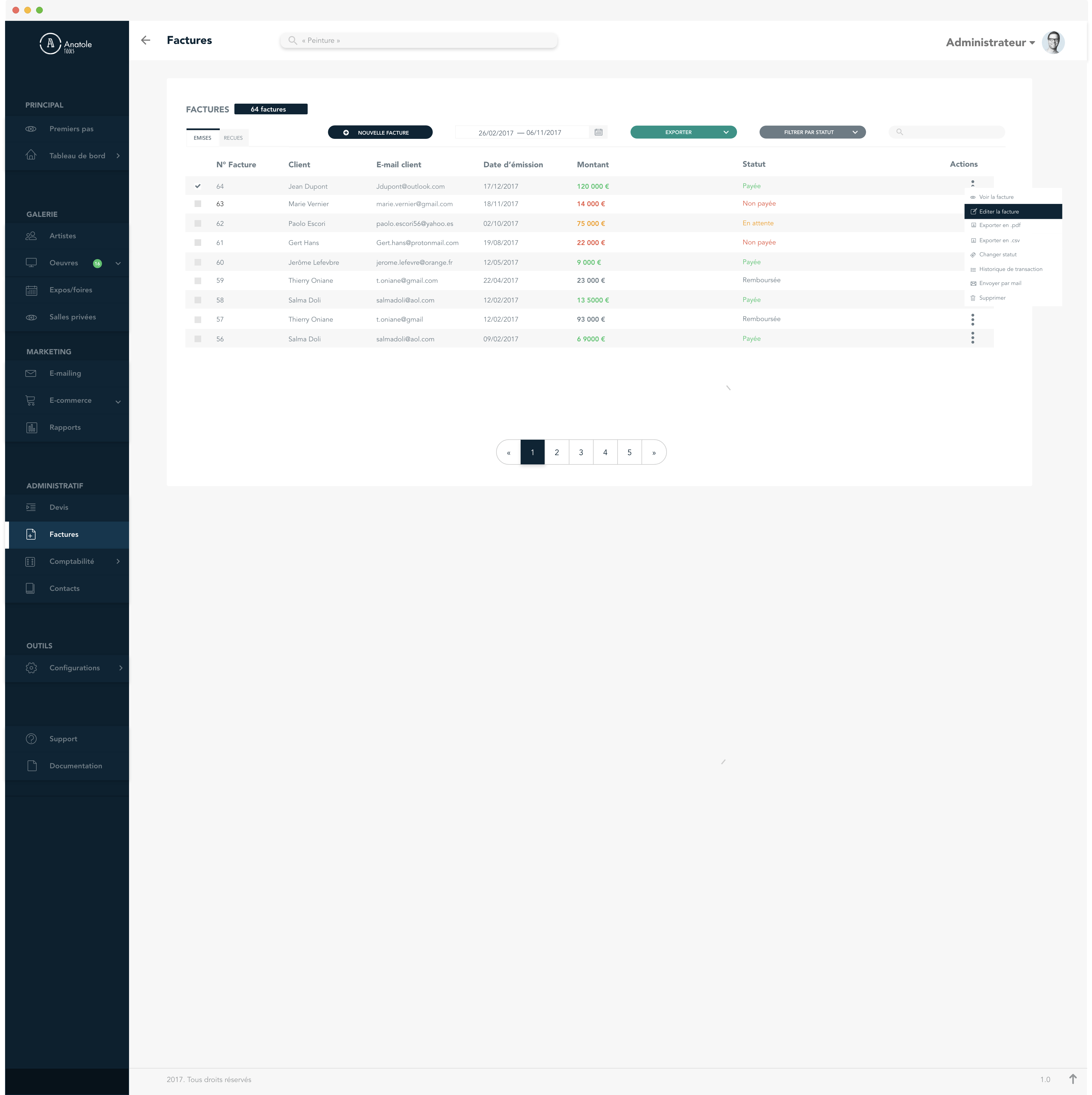The width and height of the screenshot is (1092, 1095).
Task: Select the checkbox for invoice 58
Action: point(198,300)
